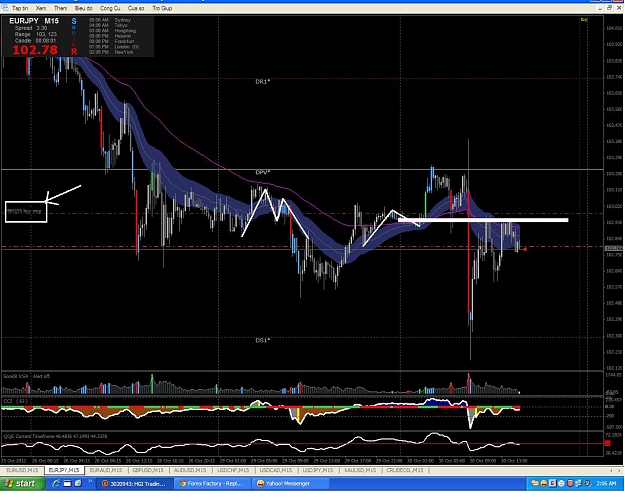Image resolution: width=625 pixels, height=500 pixels.
Task: Switch to HGI Trading taskbar button
Action: coord(135,484)
